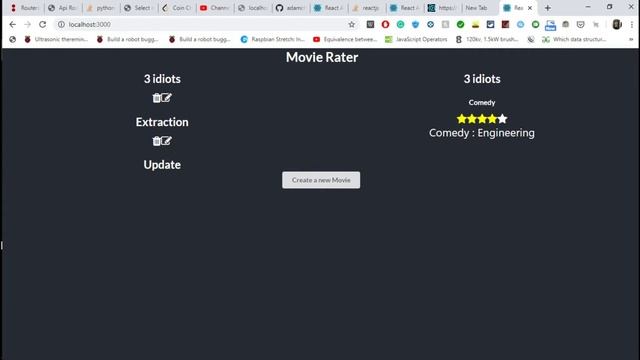This screenshot has height=360, width=640.
Task: Click the fifth white rating star
Action: coord(502,119)
